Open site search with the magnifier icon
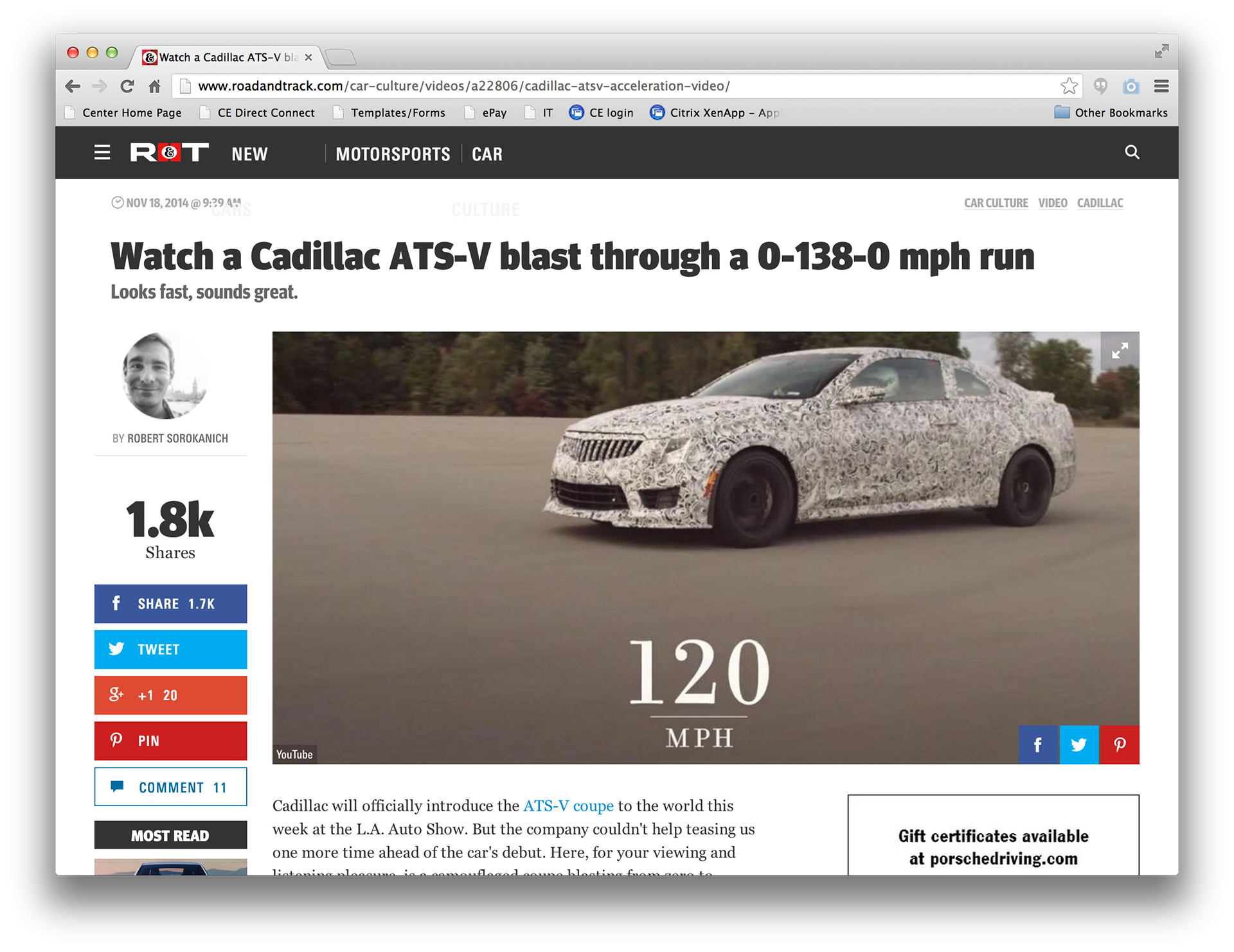Viewport: 1234px width, 952px height. [1132, 152]
